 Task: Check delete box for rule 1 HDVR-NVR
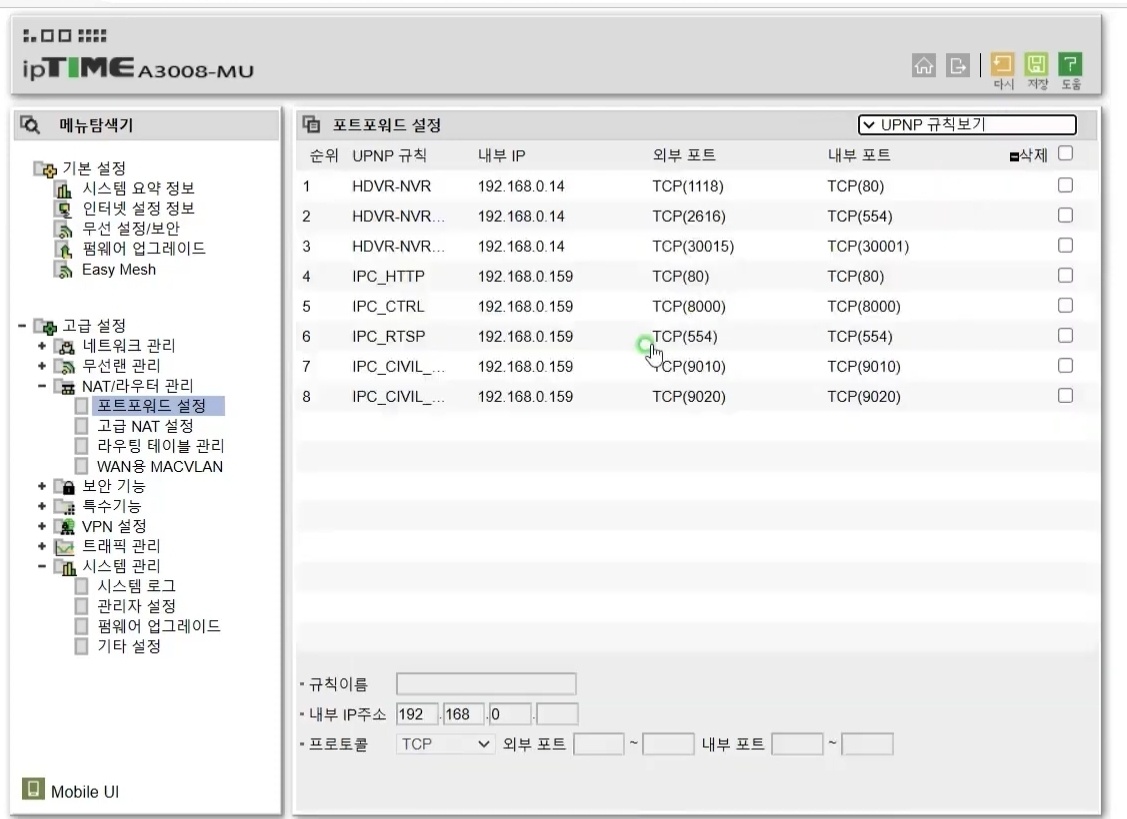(x=1066, y=186)
